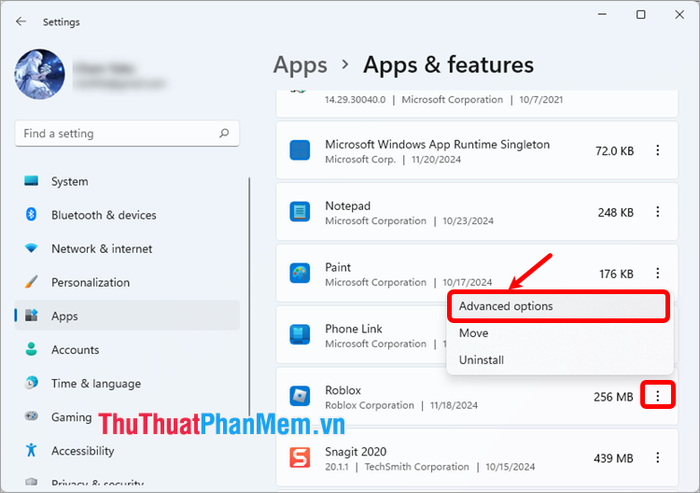Click the 72.0 KB size value
Image resolution: width=700 pixels, height=493 pixels.
point(615,151)
